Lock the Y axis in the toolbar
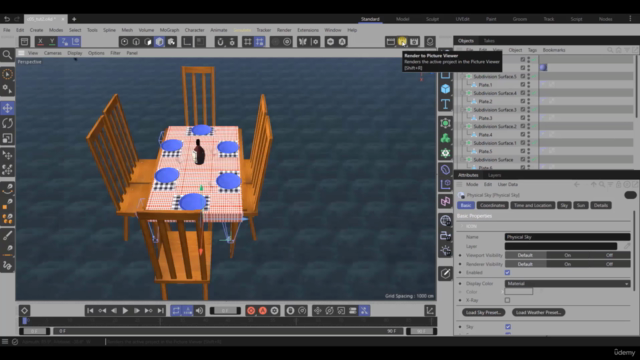The image size is (640, 360). coord(52,41)
